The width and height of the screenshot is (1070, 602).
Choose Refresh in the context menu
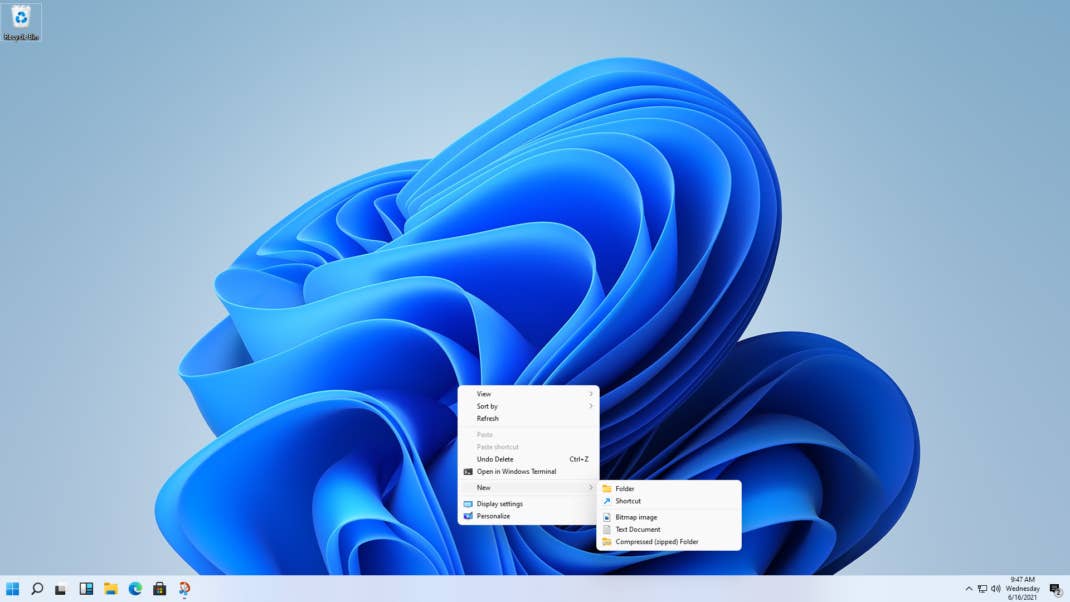click(x=528, y=418)
